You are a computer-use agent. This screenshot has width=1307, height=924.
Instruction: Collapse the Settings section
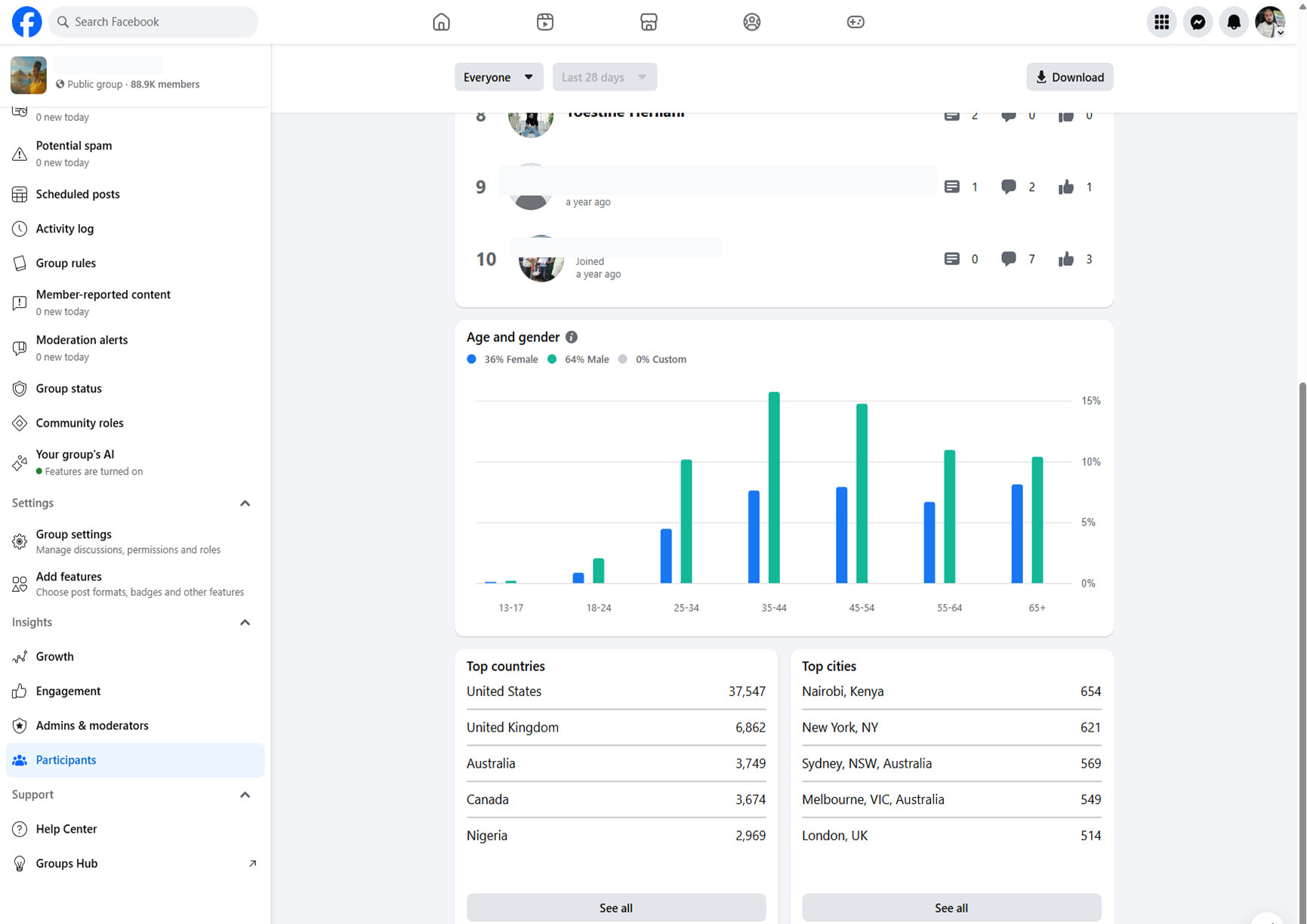[x=245, y=504]
